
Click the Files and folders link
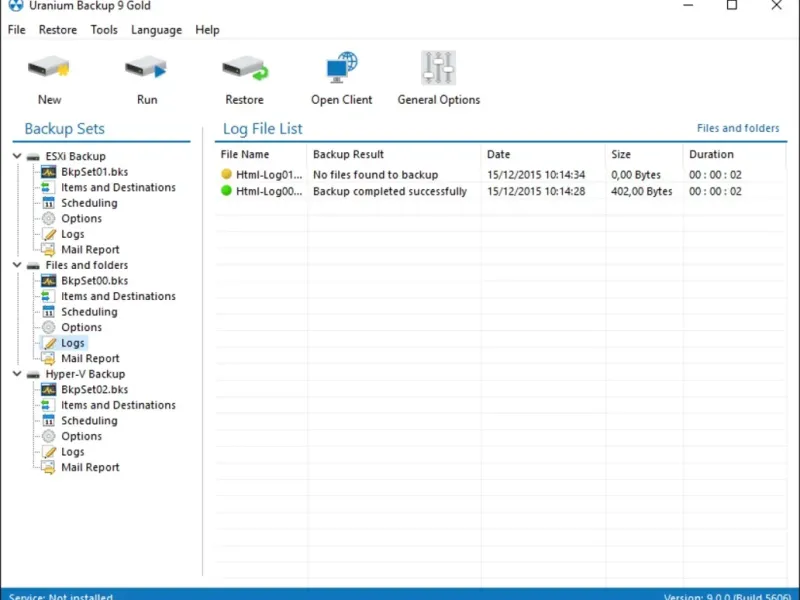738,128
